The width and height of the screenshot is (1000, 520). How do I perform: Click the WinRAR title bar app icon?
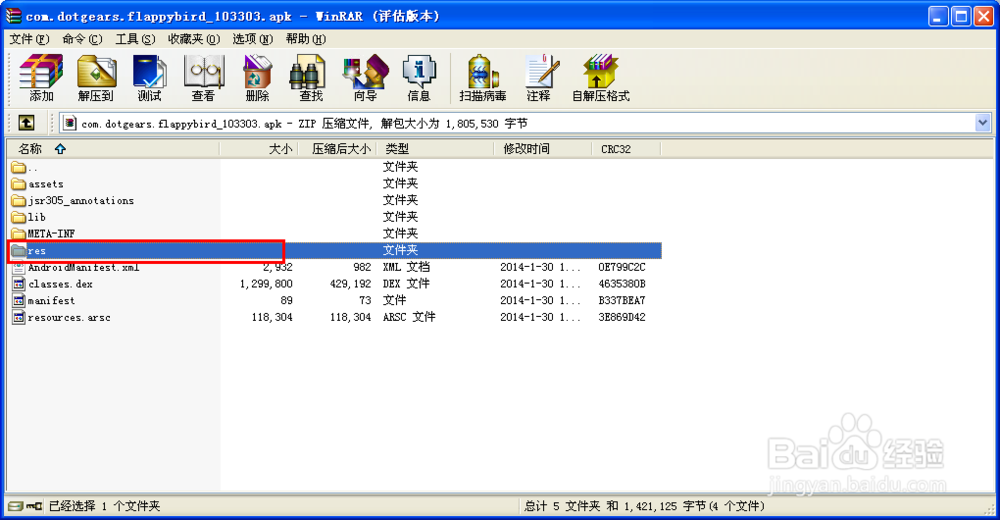click(x=14, y=16)
